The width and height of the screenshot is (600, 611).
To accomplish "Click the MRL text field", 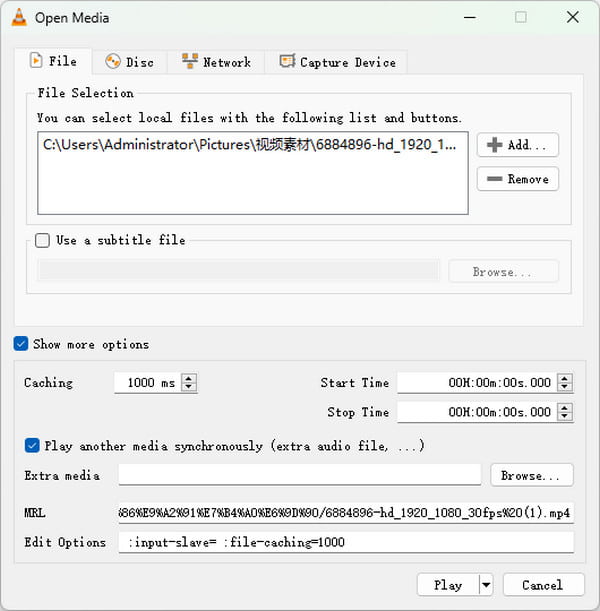I will (x=346, y=512).
